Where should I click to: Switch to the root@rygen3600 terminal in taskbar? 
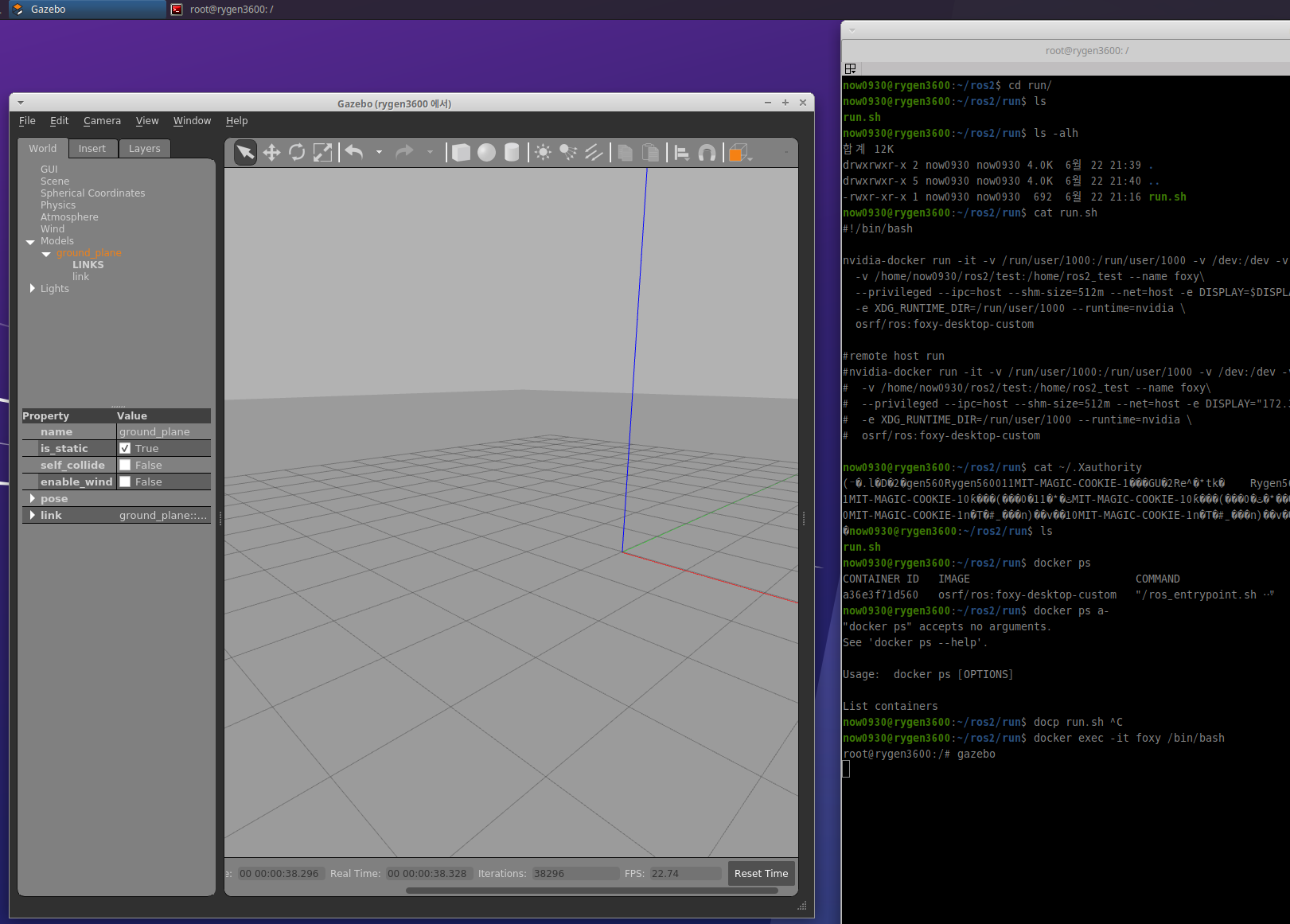pyautogui.click(x=231, y=10)
